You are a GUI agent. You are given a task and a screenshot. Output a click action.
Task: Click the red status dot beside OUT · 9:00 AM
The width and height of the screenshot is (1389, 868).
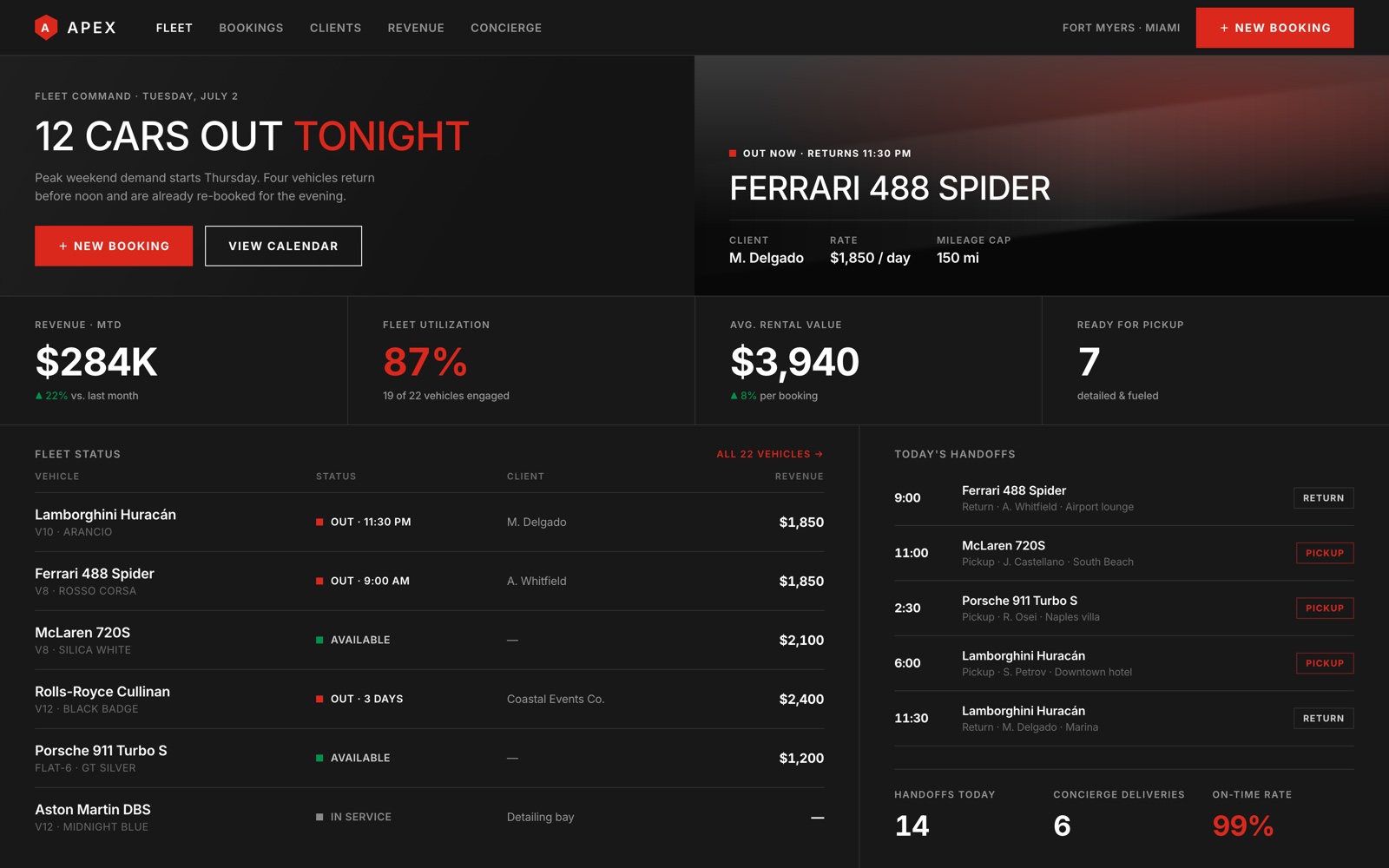pyautogui.click(x=319, y=581)
